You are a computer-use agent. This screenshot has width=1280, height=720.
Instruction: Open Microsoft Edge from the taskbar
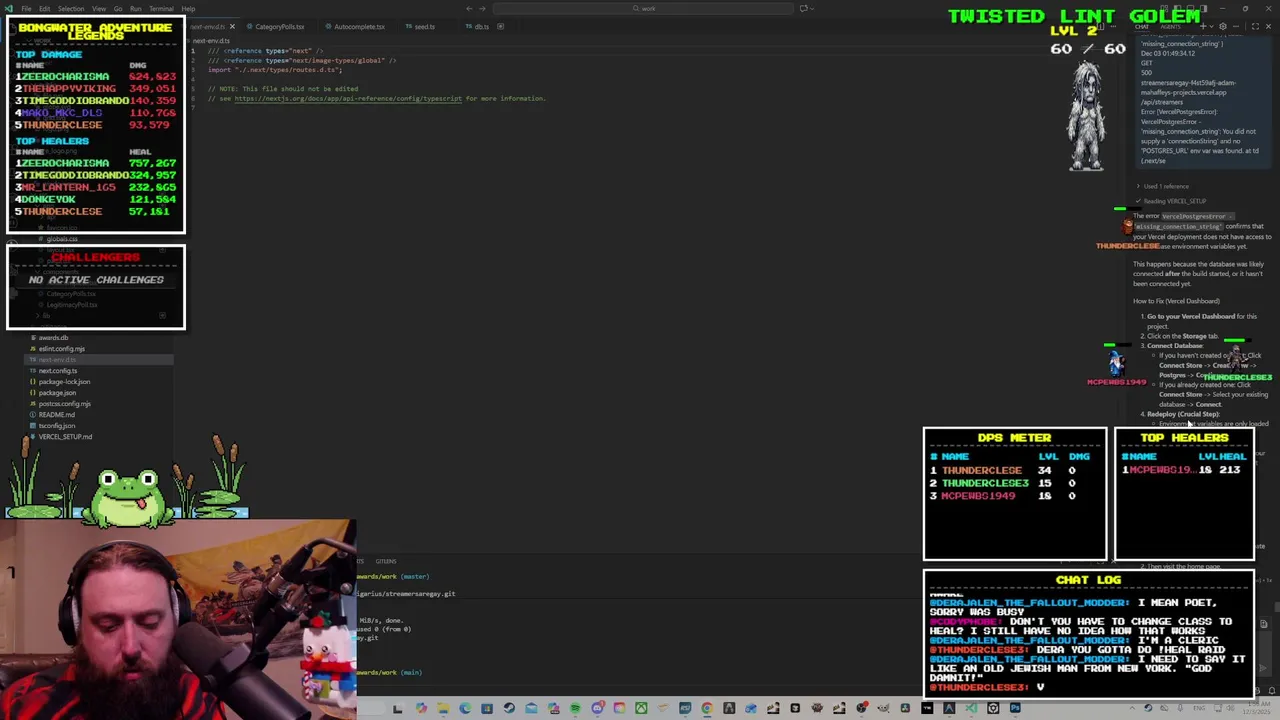[x=464, y=709]
